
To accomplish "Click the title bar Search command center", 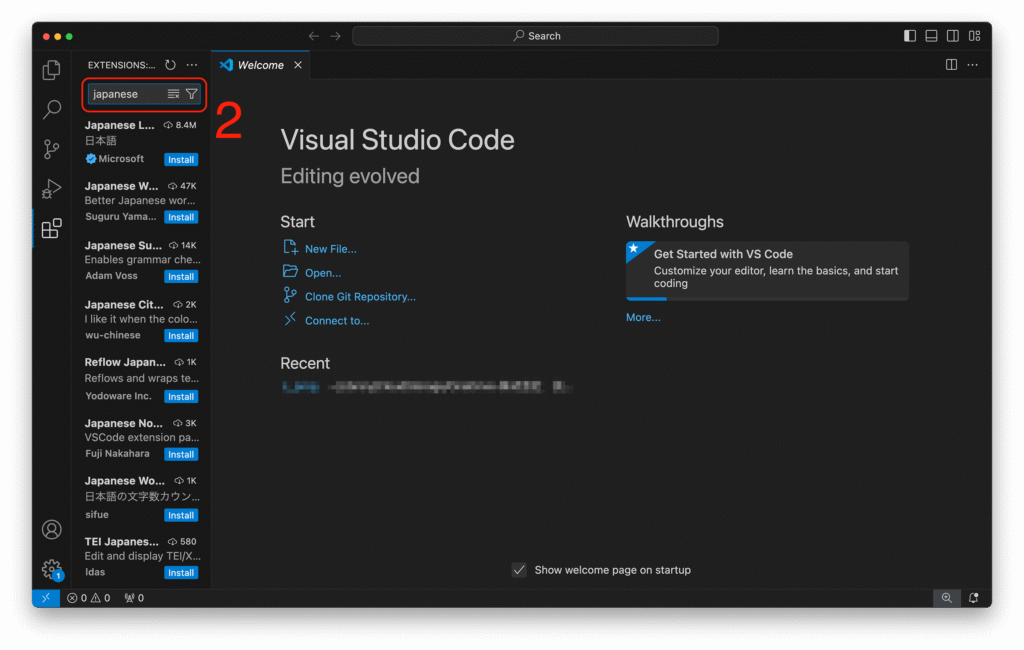I will pos(536,36).
